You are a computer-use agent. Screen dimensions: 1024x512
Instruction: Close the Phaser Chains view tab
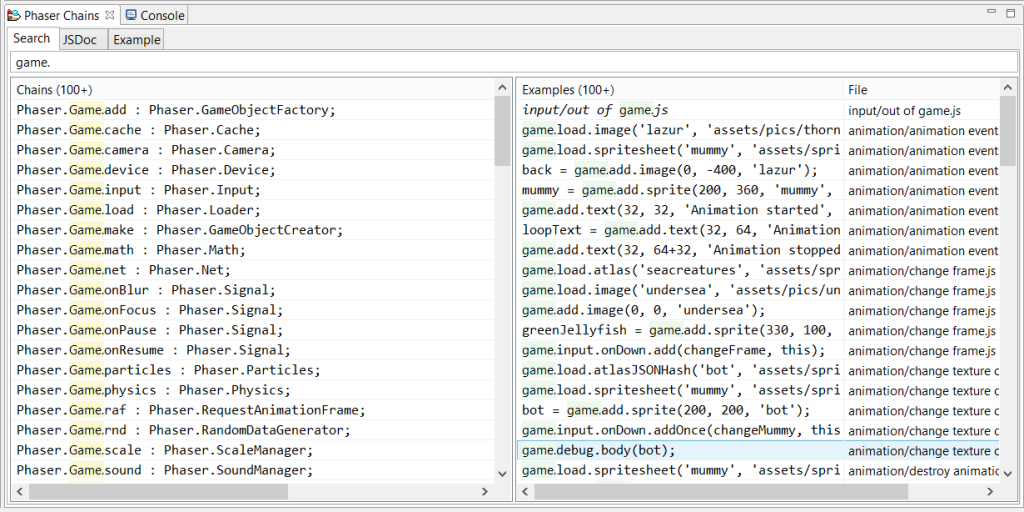pos(110,14)
